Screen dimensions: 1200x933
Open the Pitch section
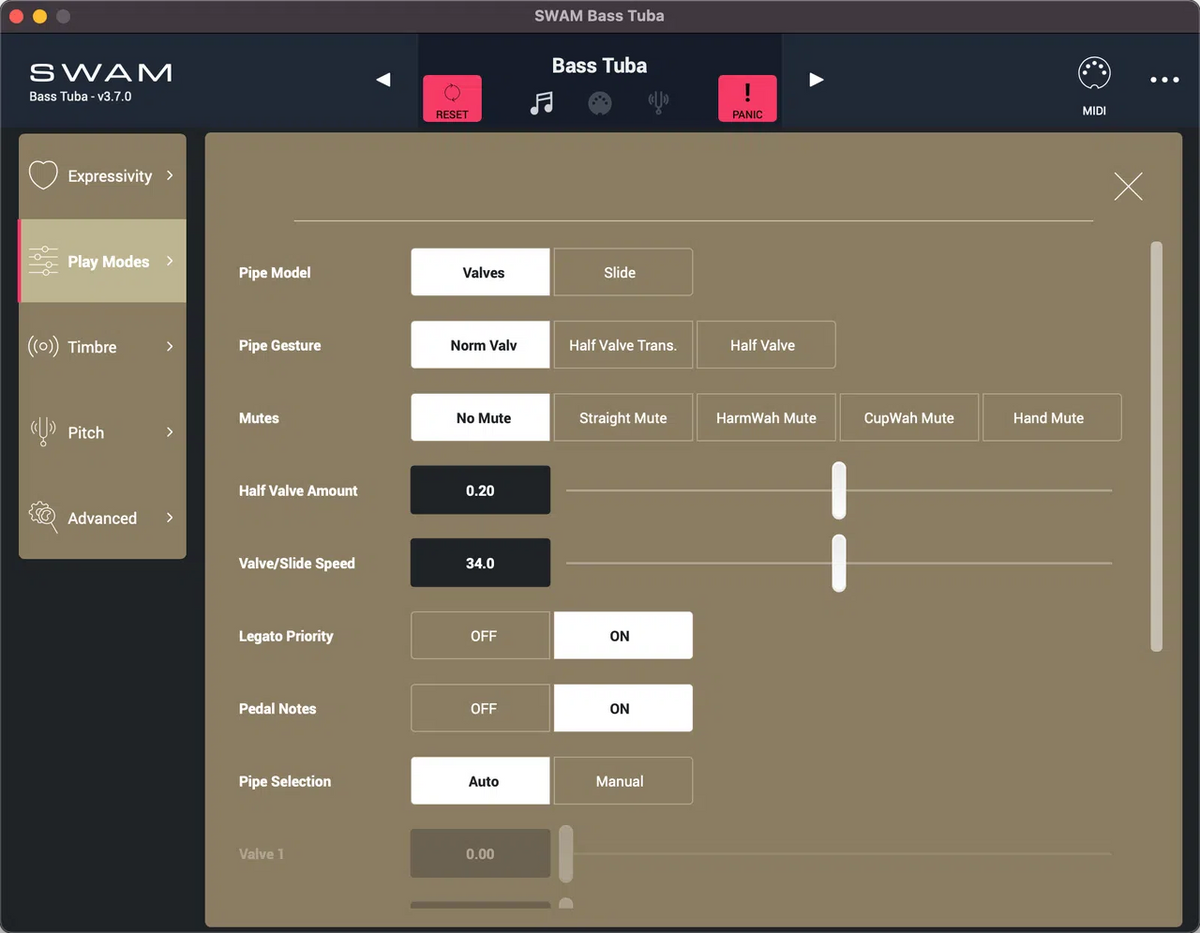[103, 432]
